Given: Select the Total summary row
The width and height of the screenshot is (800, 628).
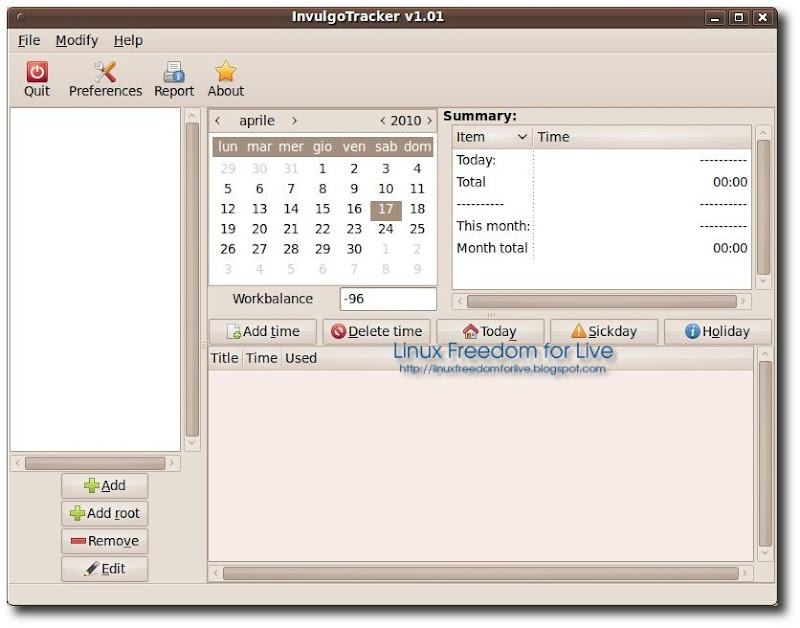Looking at the screenshot, I should pos(602,182).
